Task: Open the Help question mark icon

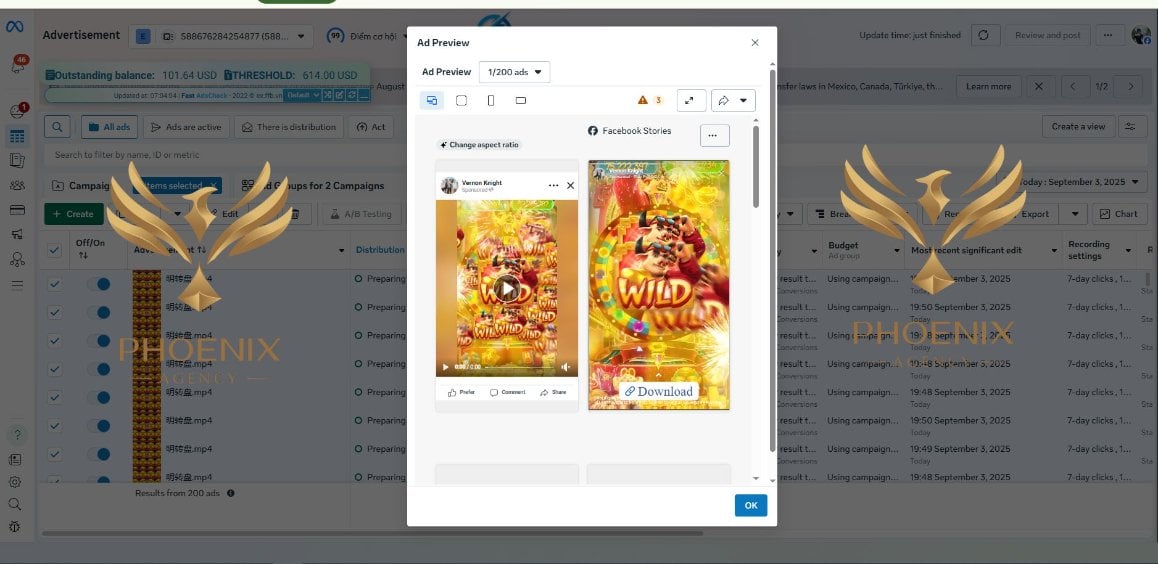Action: pos(16,434)
